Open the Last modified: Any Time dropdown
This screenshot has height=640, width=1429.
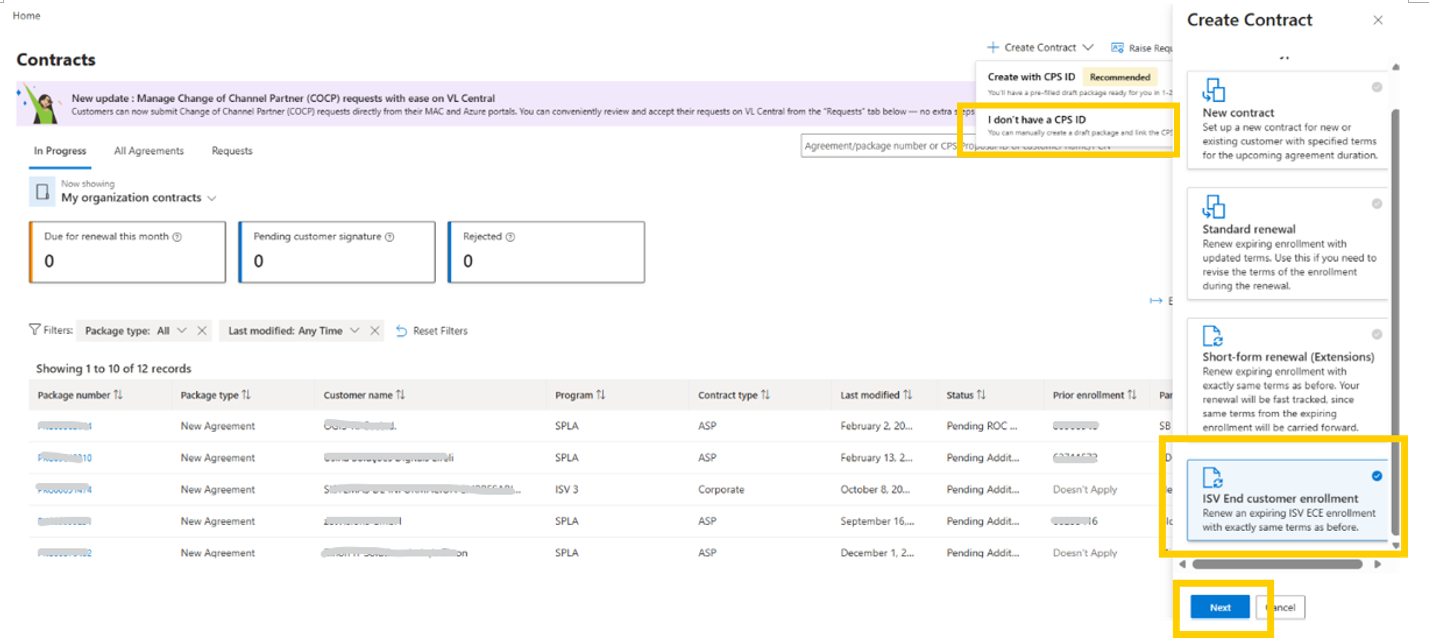point(293,331)
